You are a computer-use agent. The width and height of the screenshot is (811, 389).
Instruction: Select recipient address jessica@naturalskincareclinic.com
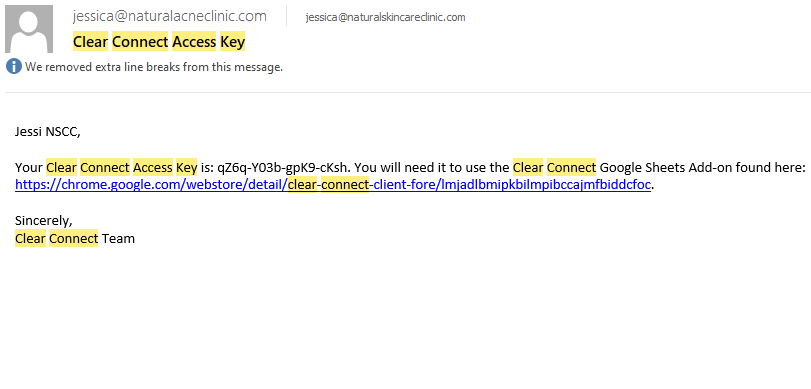(385, 18)
